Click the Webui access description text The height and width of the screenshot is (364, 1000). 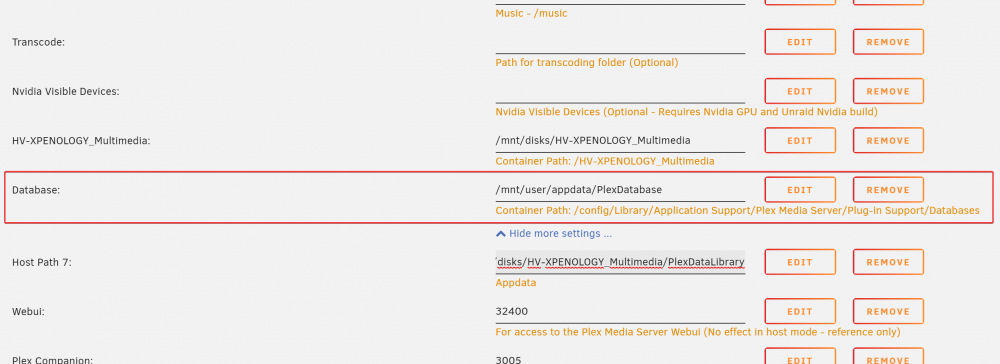(698, 332)
